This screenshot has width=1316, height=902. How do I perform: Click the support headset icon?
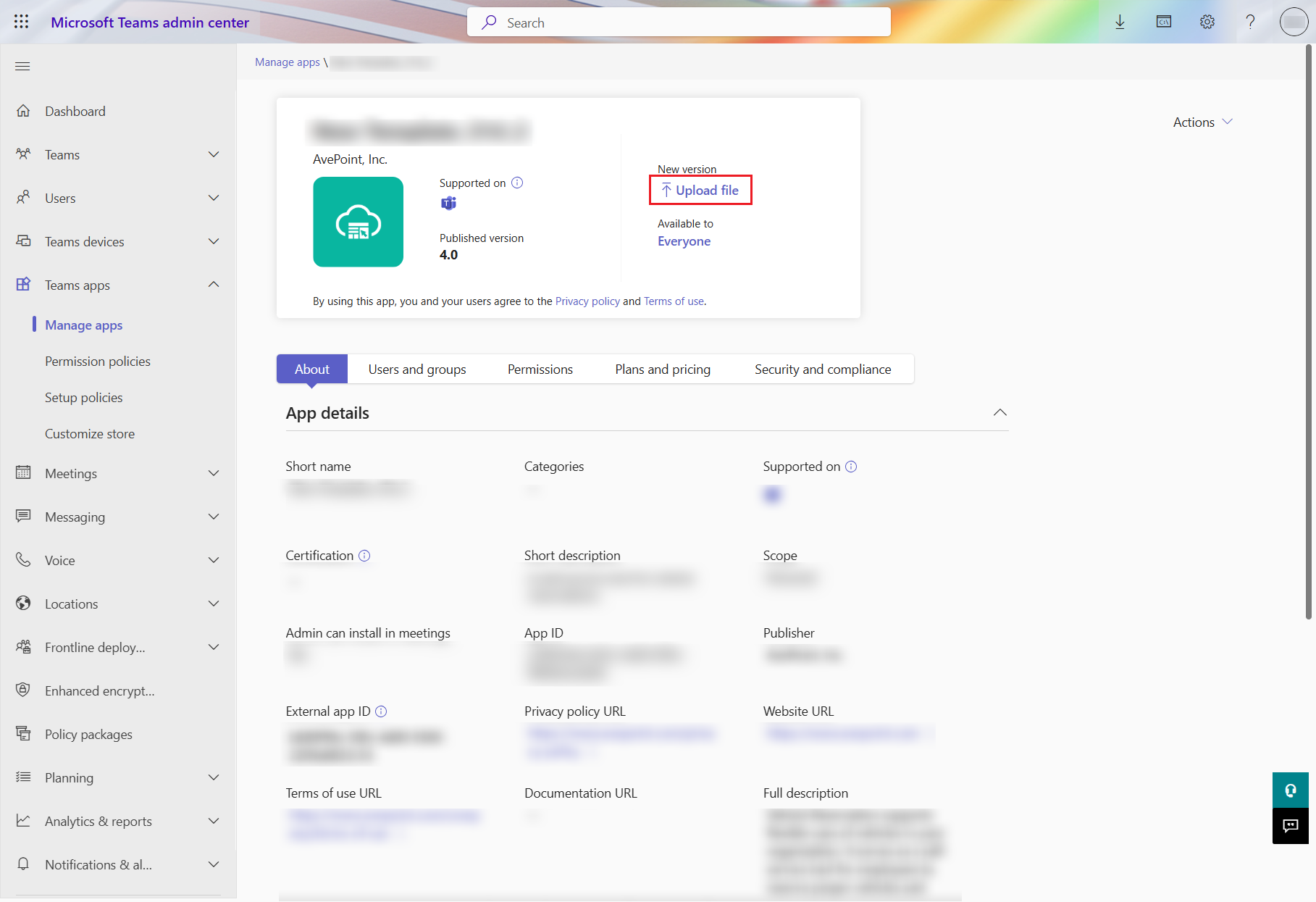point(1290,790)
